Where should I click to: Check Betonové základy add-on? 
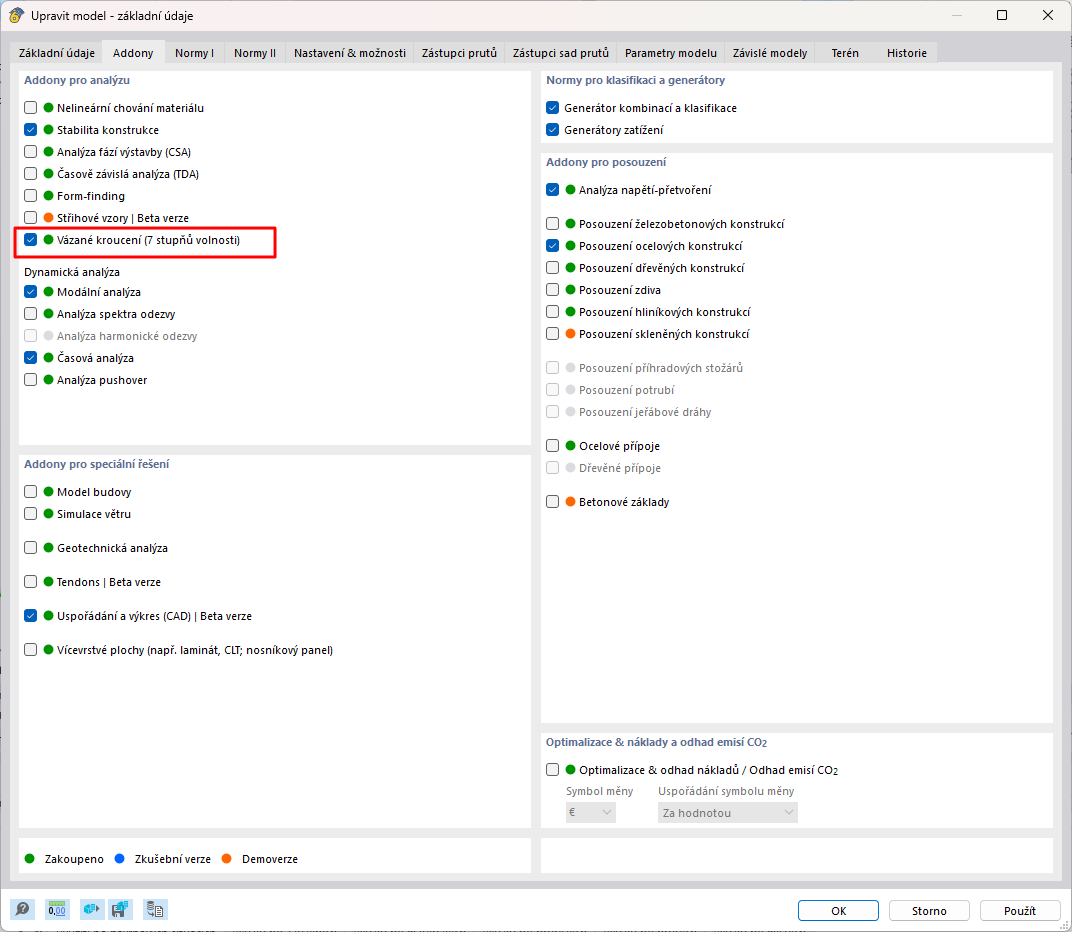[x=553, y=501]
